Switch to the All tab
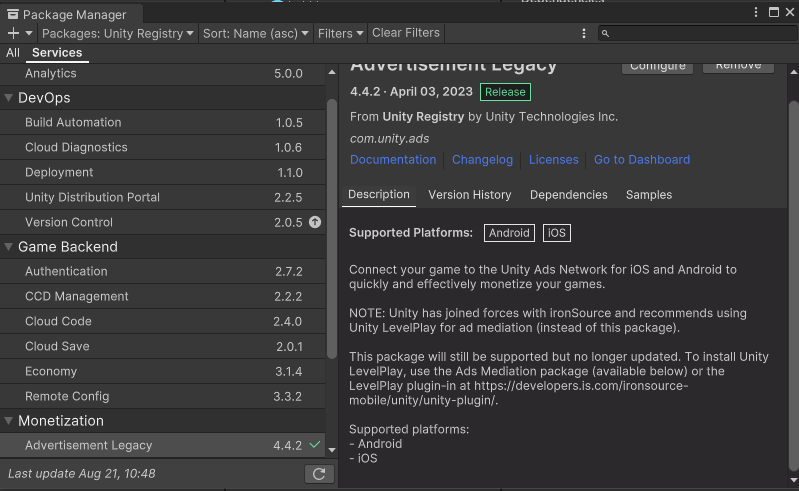 [x=13, y=52]
